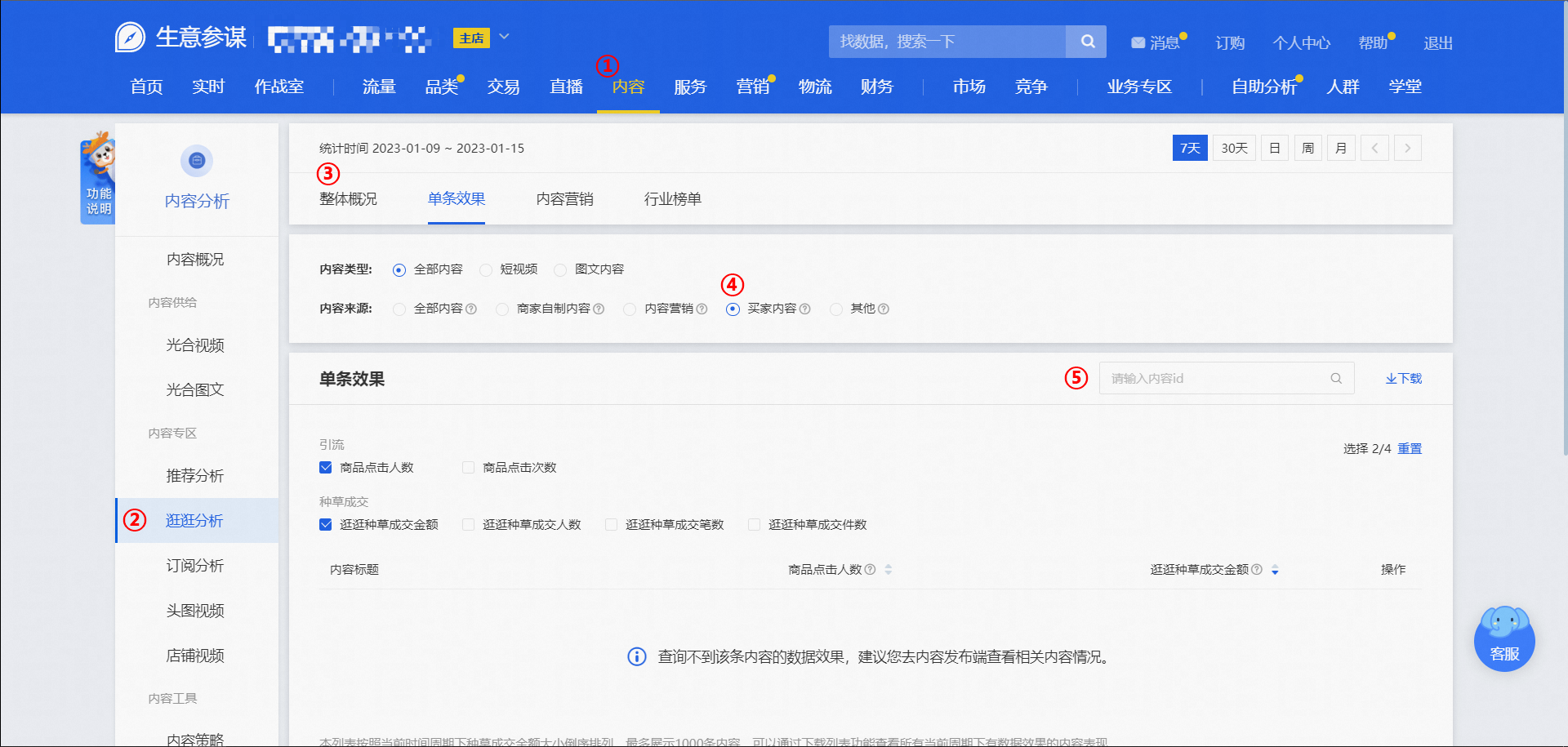Uncheck 逛逛种草成交金额 checkbox
Screen dimensions: 1568x747
click(x=325, y=524)
